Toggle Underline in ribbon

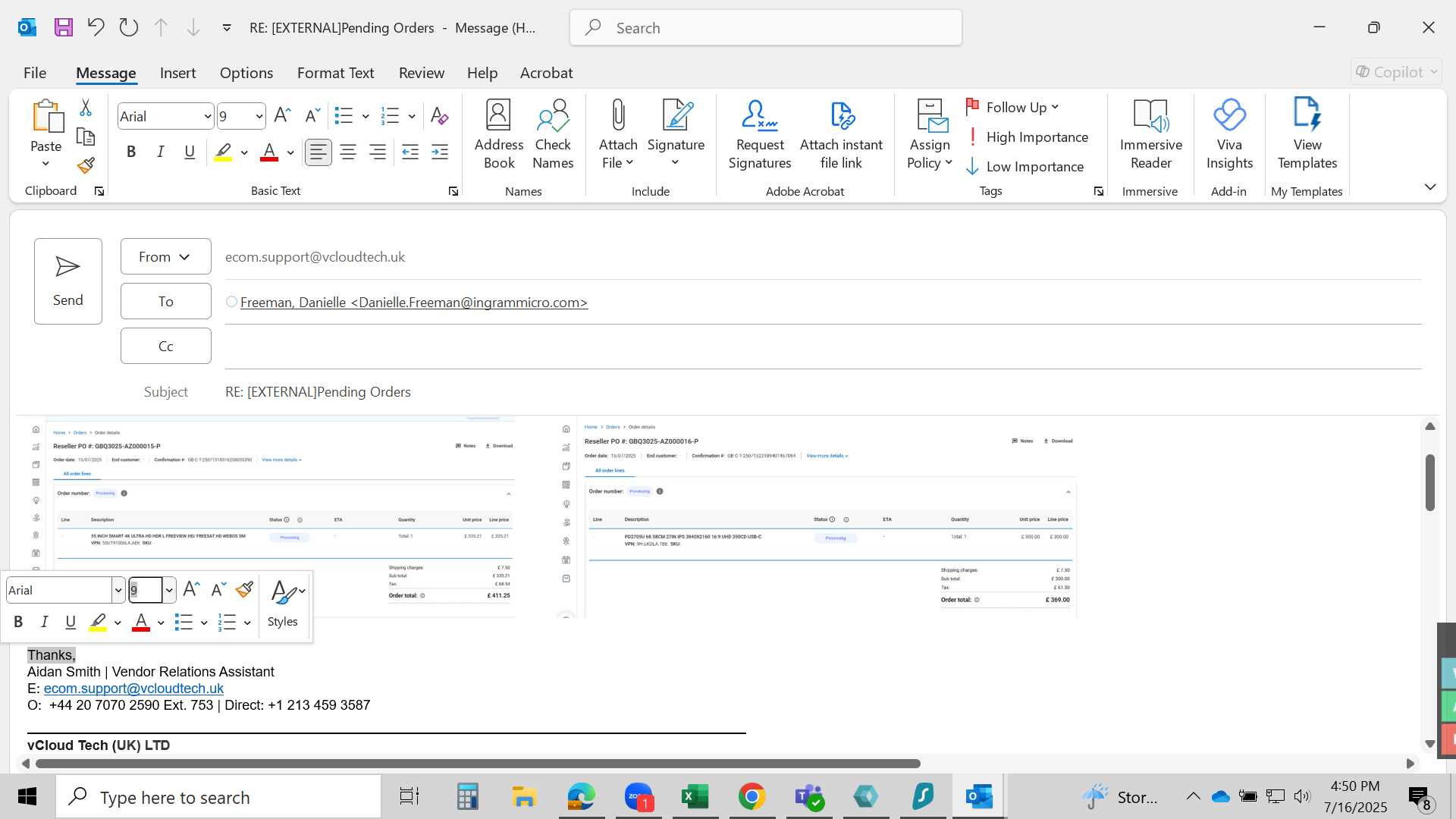pos(190,152)
